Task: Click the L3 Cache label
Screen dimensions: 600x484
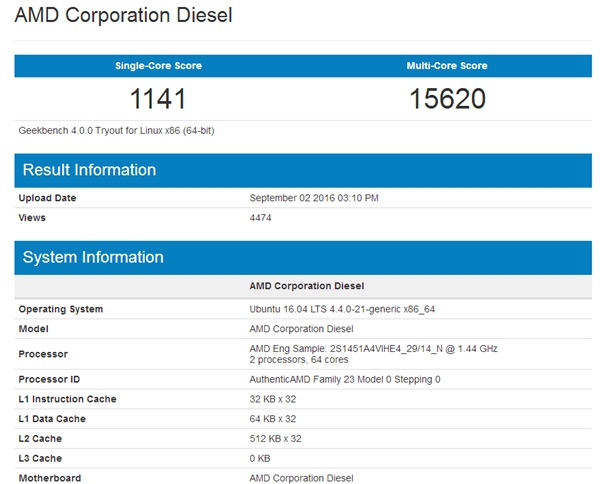Action: click(x=40, y=458)
